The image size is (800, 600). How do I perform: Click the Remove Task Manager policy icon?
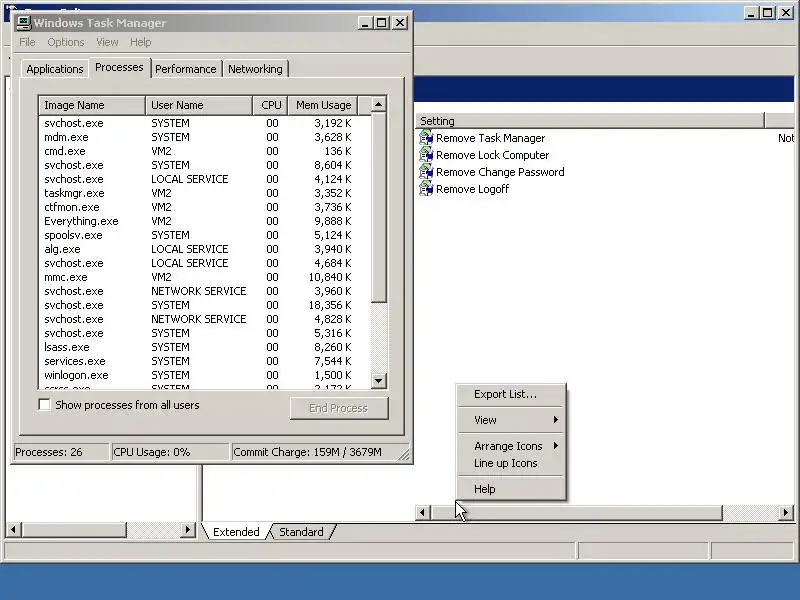[x=426, y=137]
